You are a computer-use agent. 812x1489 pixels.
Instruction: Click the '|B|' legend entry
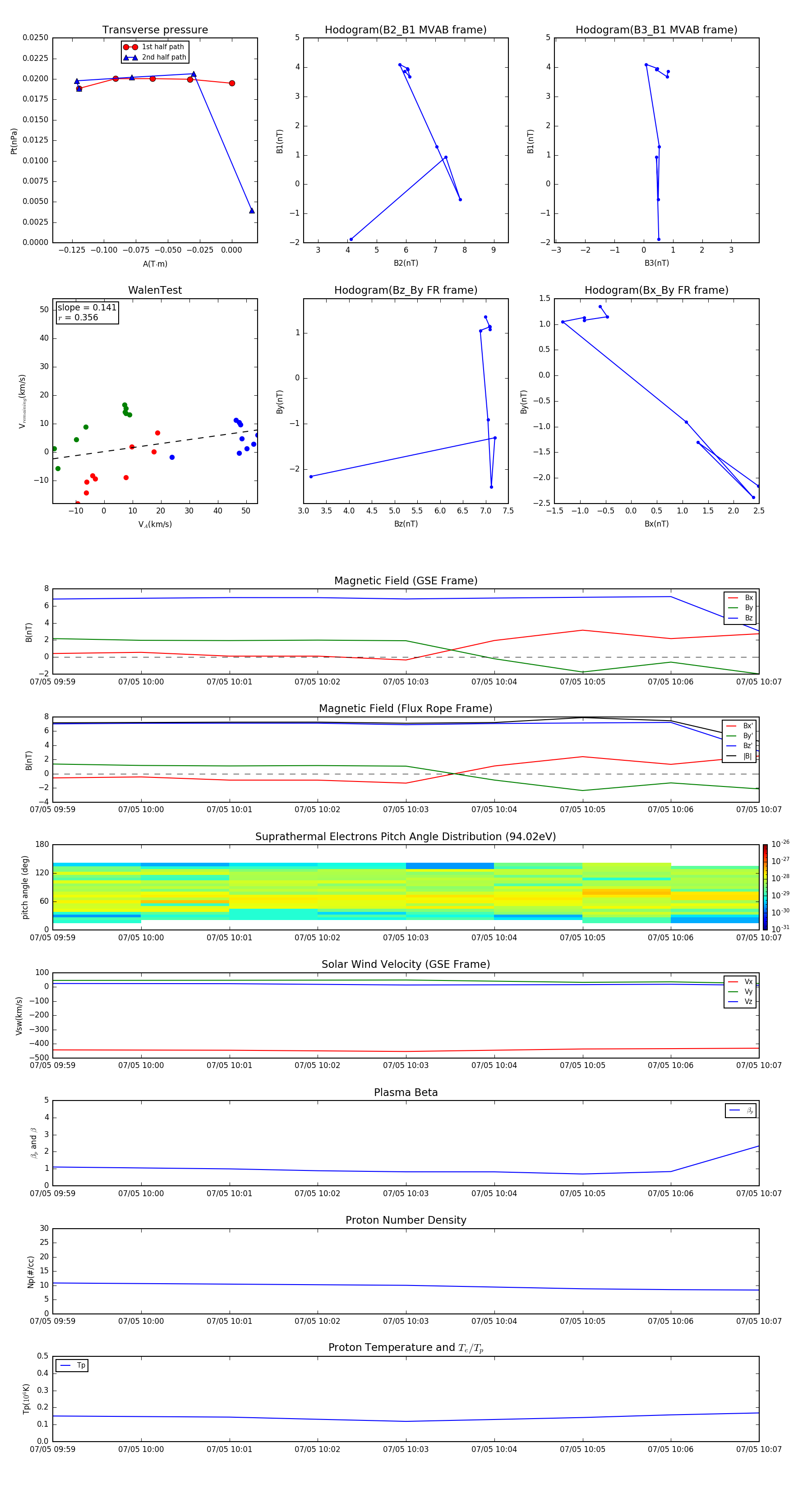(739, 756)
